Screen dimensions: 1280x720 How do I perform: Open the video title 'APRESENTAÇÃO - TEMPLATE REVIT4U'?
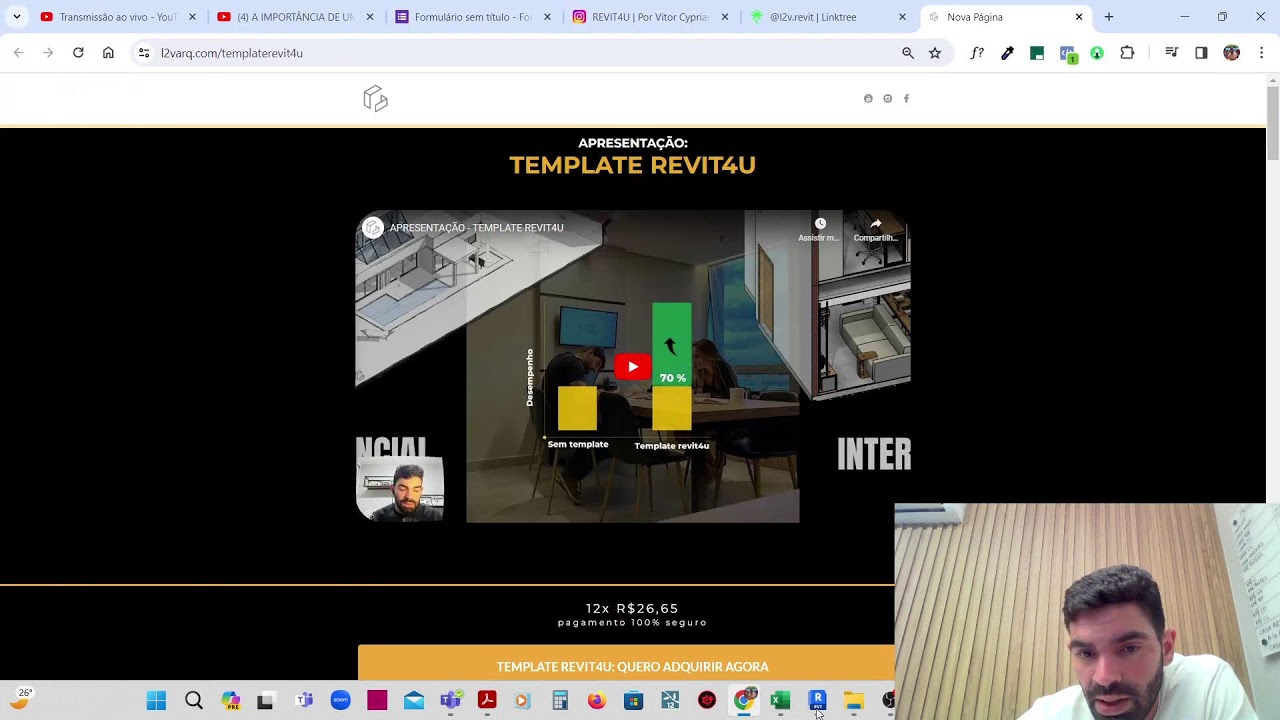(x=476, y=228)
